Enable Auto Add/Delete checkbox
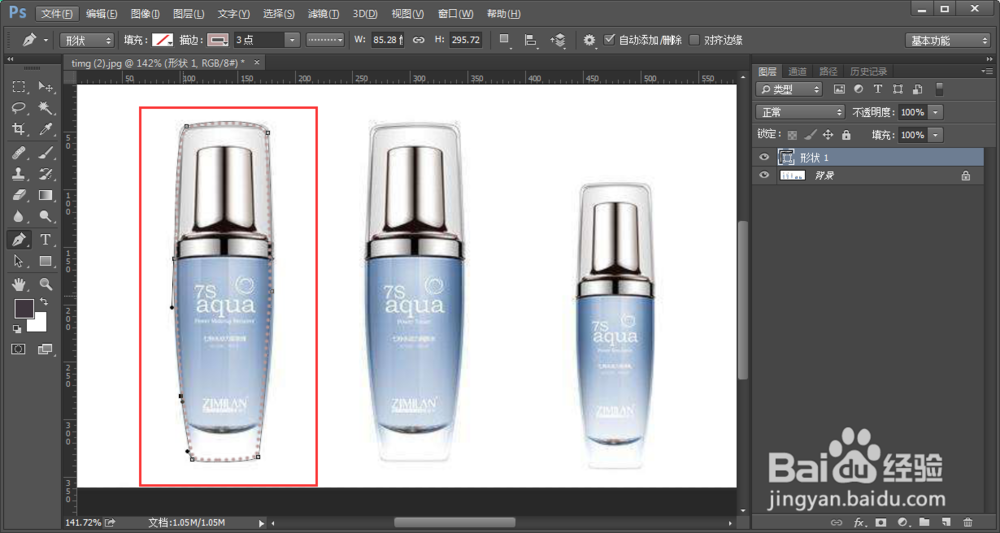 [x=609, y=40]
